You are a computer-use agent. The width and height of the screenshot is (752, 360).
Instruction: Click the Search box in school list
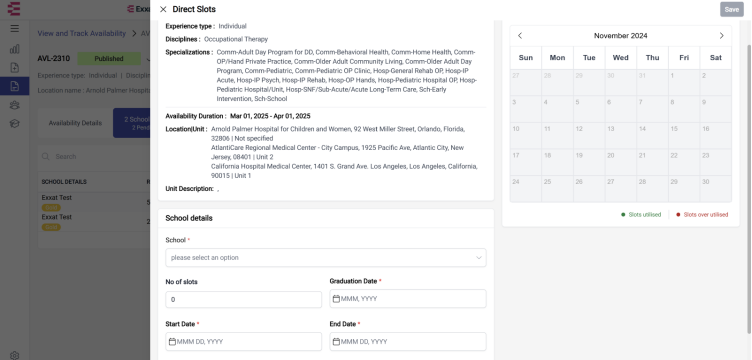pos(96,156)
